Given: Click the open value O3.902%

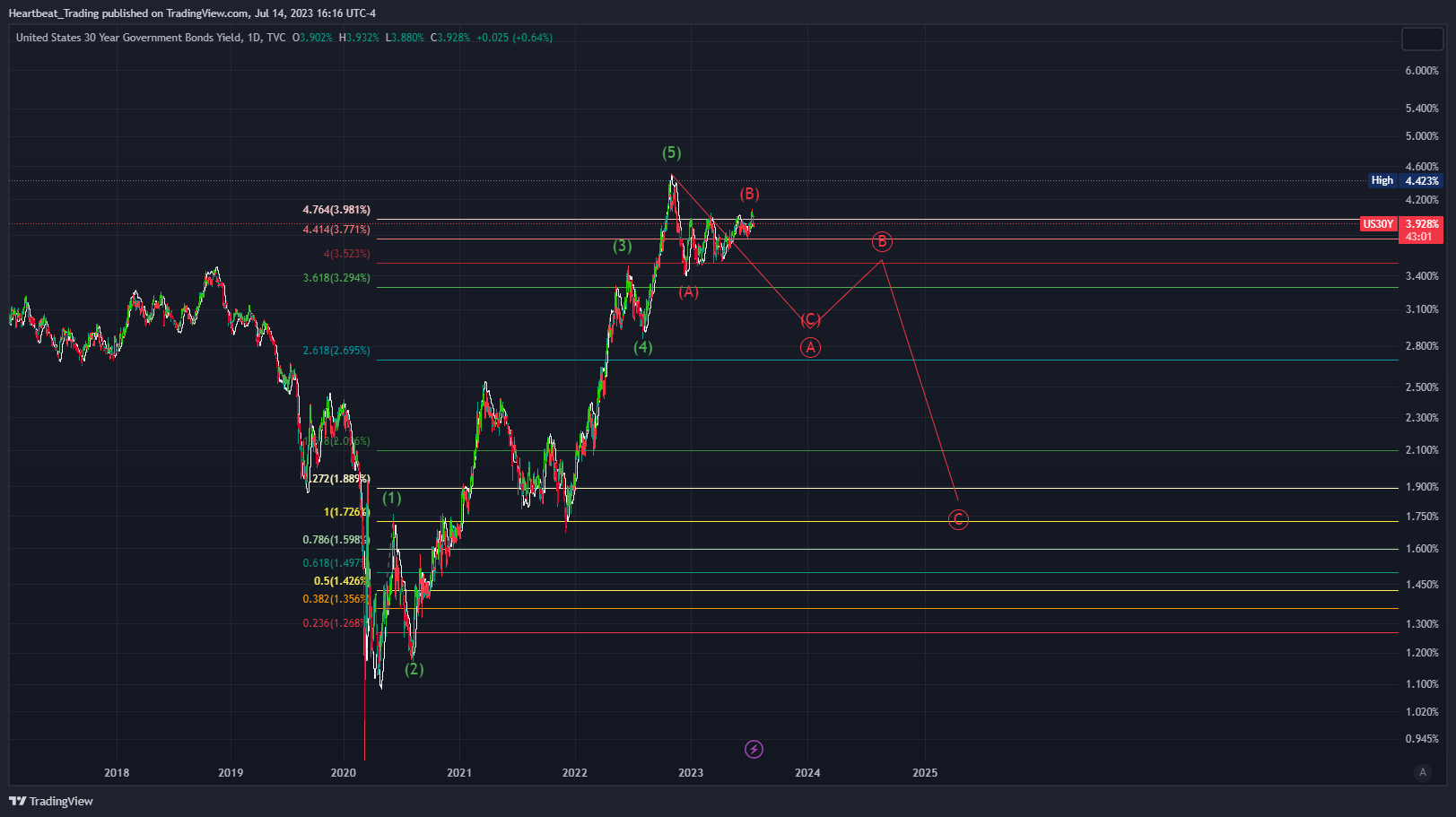Looking at the screenshot, I should tap(312, 38).
